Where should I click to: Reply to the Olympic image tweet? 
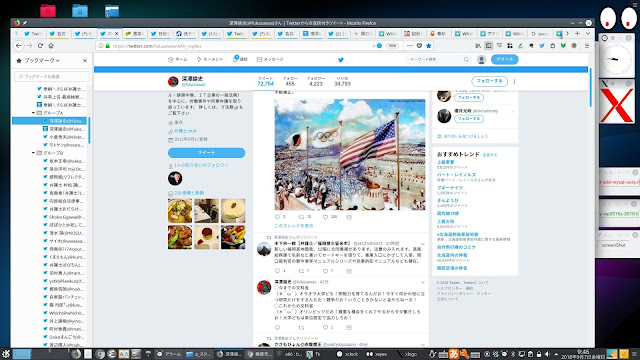(278, 217)
